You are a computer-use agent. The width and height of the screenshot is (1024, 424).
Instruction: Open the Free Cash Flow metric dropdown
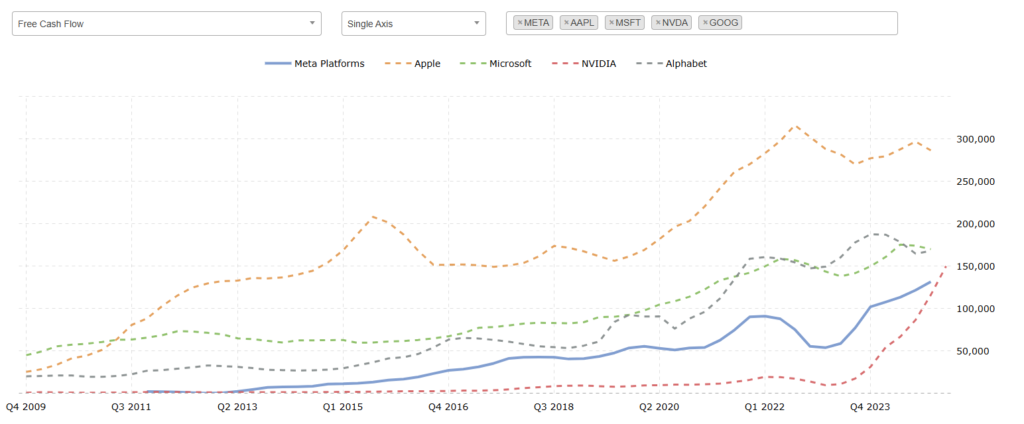(167, 23)
